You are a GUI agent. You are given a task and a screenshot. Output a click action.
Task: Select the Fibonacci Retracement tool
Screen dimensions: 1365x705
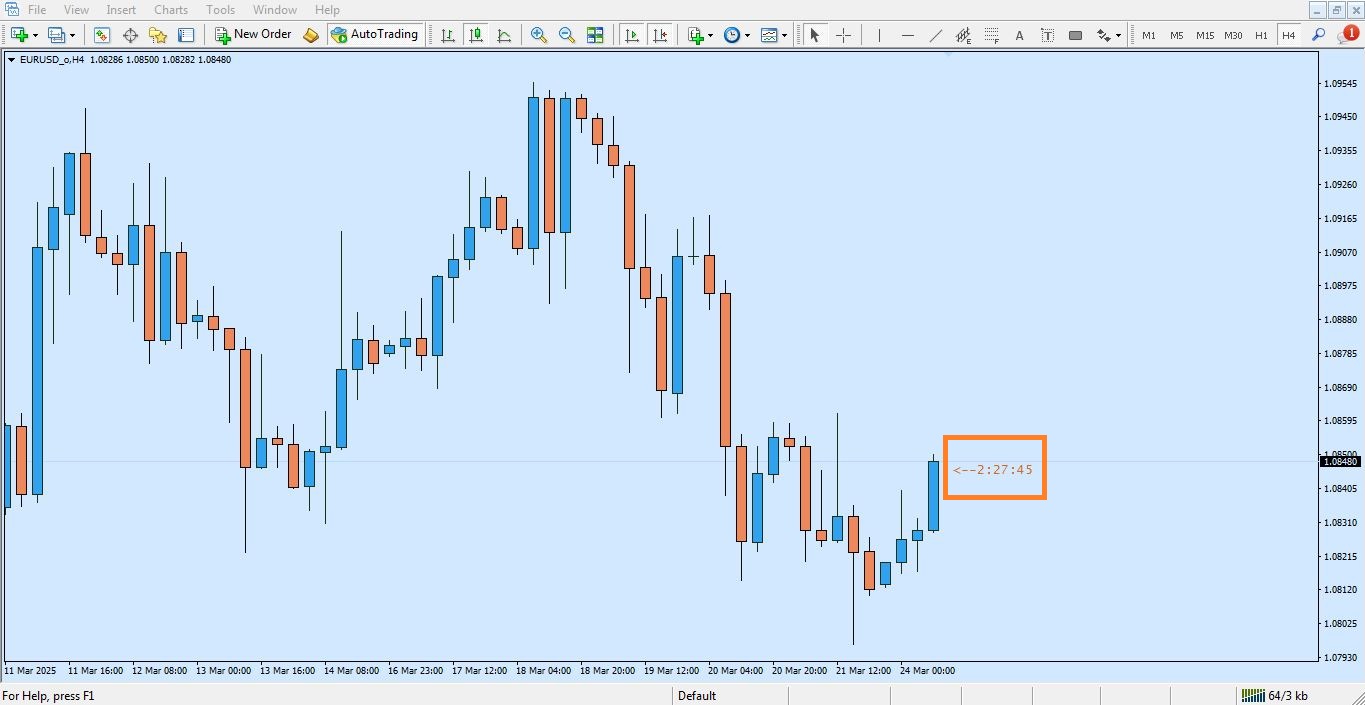point(991,35)
